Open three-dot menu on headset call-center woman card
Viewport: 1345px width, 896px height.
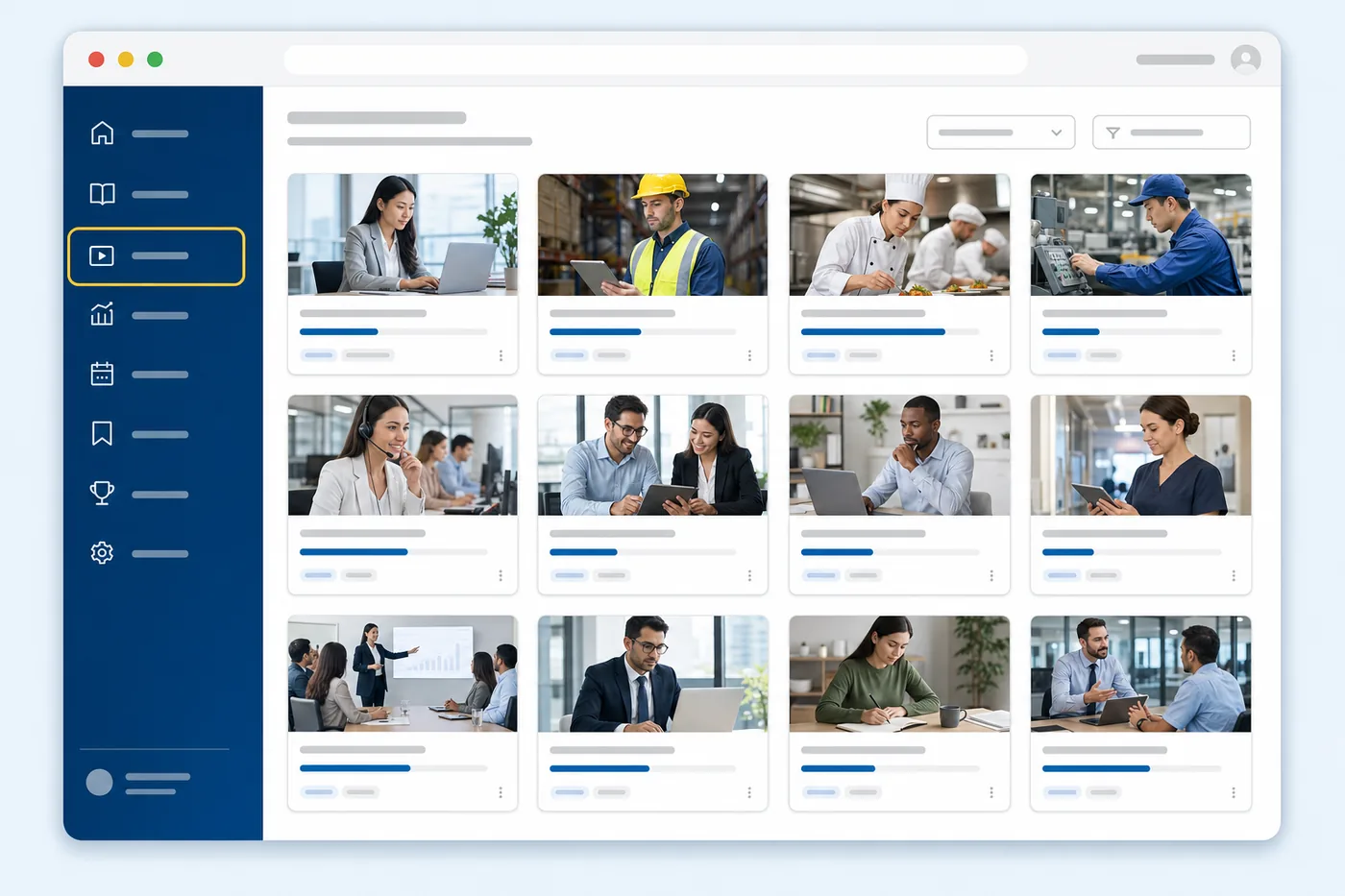(501, 575)
